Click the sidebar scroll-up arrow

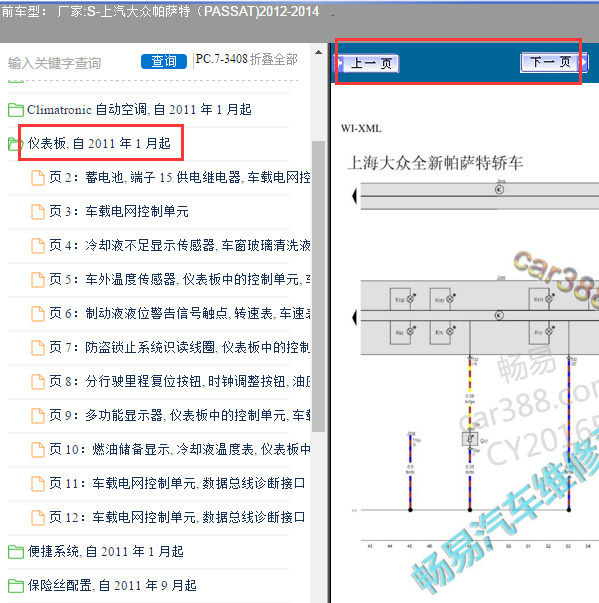coord(318,52)
